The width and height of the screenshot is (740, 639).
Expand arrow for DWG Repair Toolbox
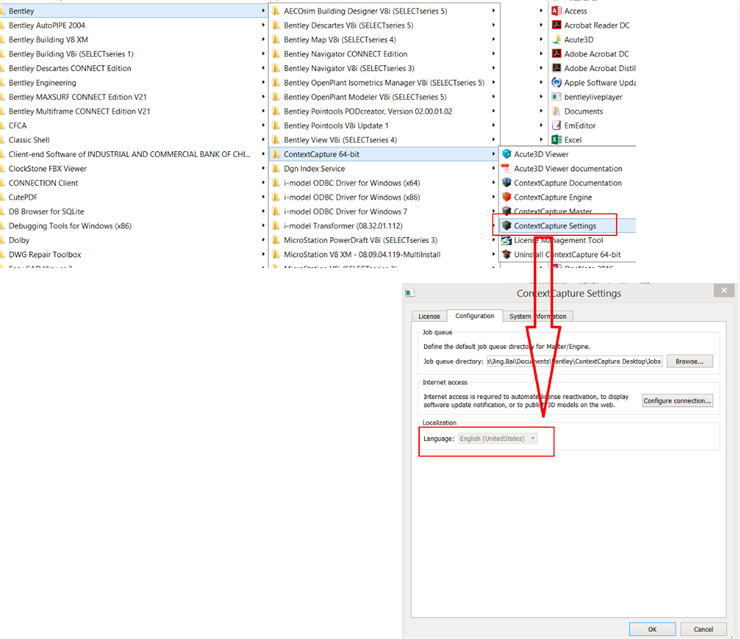[x=263, y=254]
